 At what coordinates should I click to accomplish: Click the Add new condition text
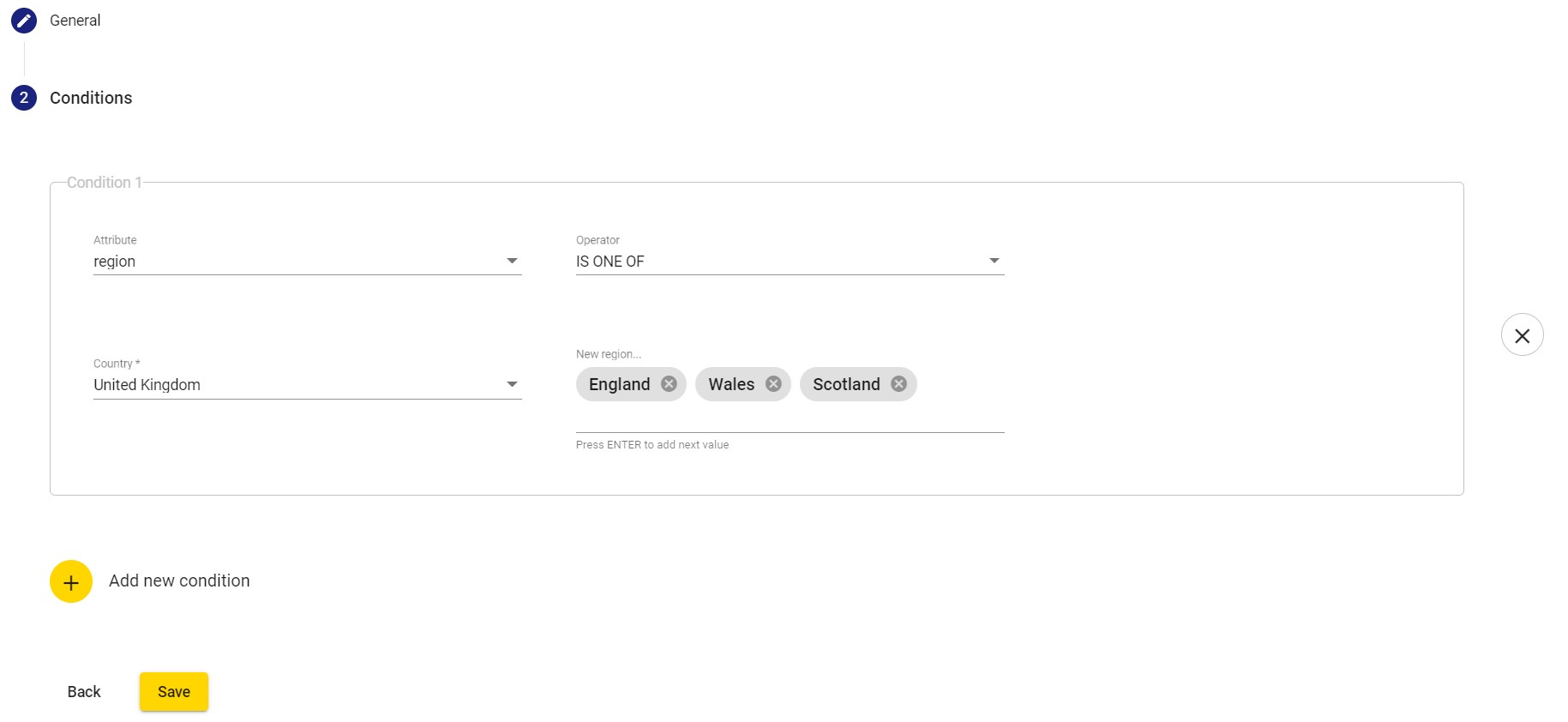[x=179, y=581]
